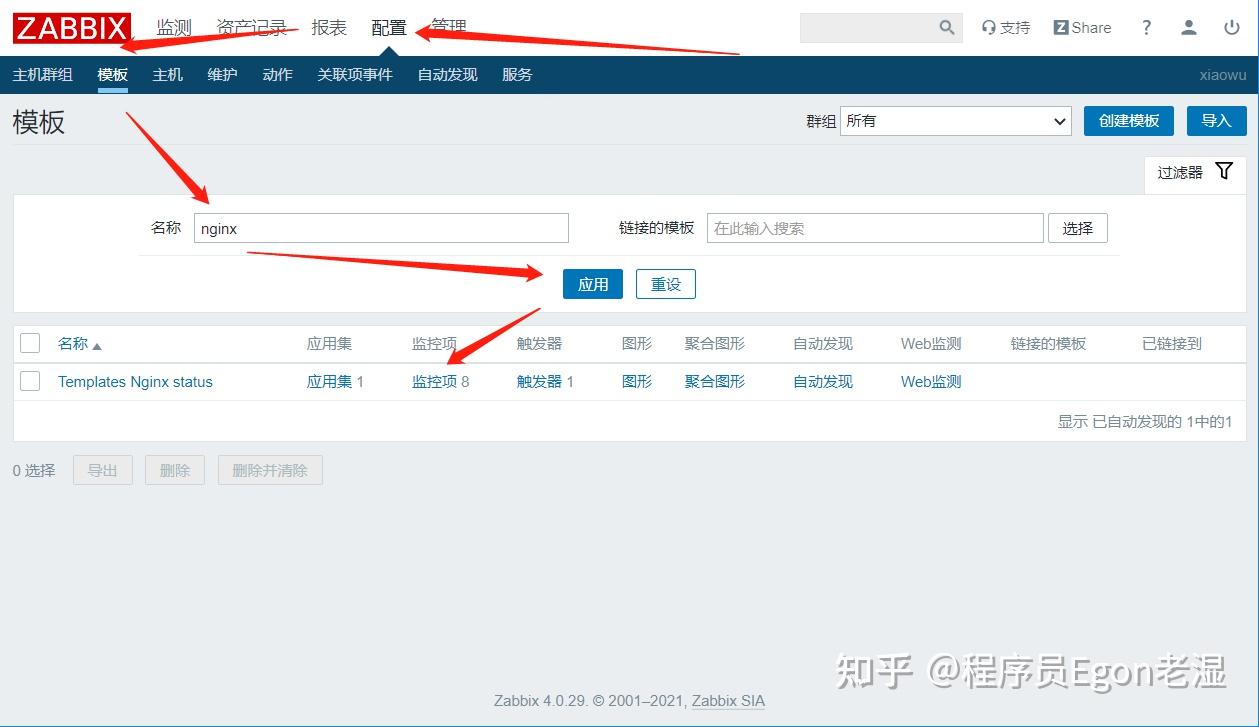Click the disabled 导出 button
1259x727 pixels.
[103, 470]
